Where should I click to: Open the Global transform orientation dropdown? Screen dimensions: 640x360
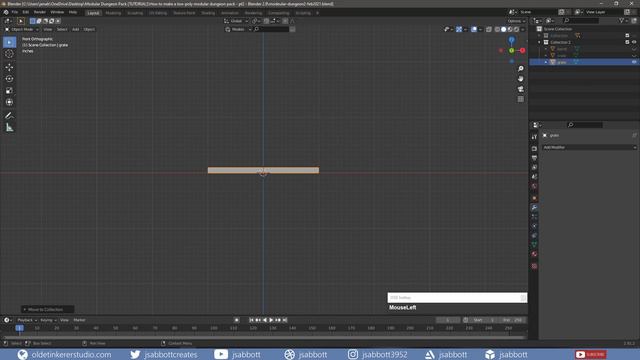click(236, 21)
